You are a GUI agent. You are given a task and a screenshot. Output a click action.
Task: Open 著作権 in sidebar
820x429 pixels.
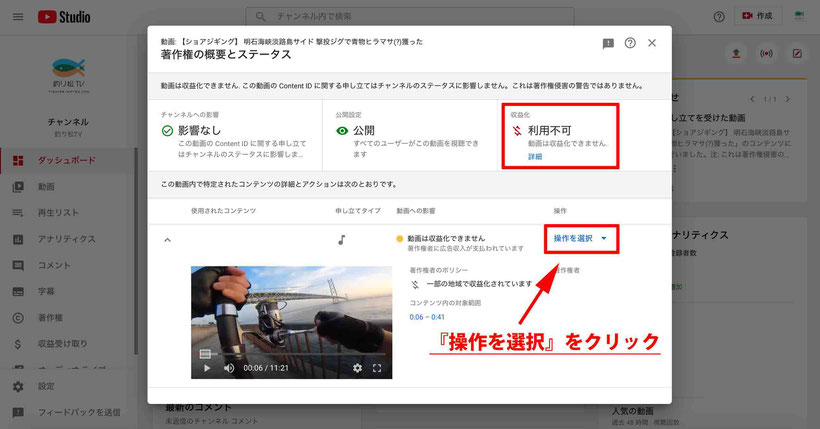click(x=67, y=318)
